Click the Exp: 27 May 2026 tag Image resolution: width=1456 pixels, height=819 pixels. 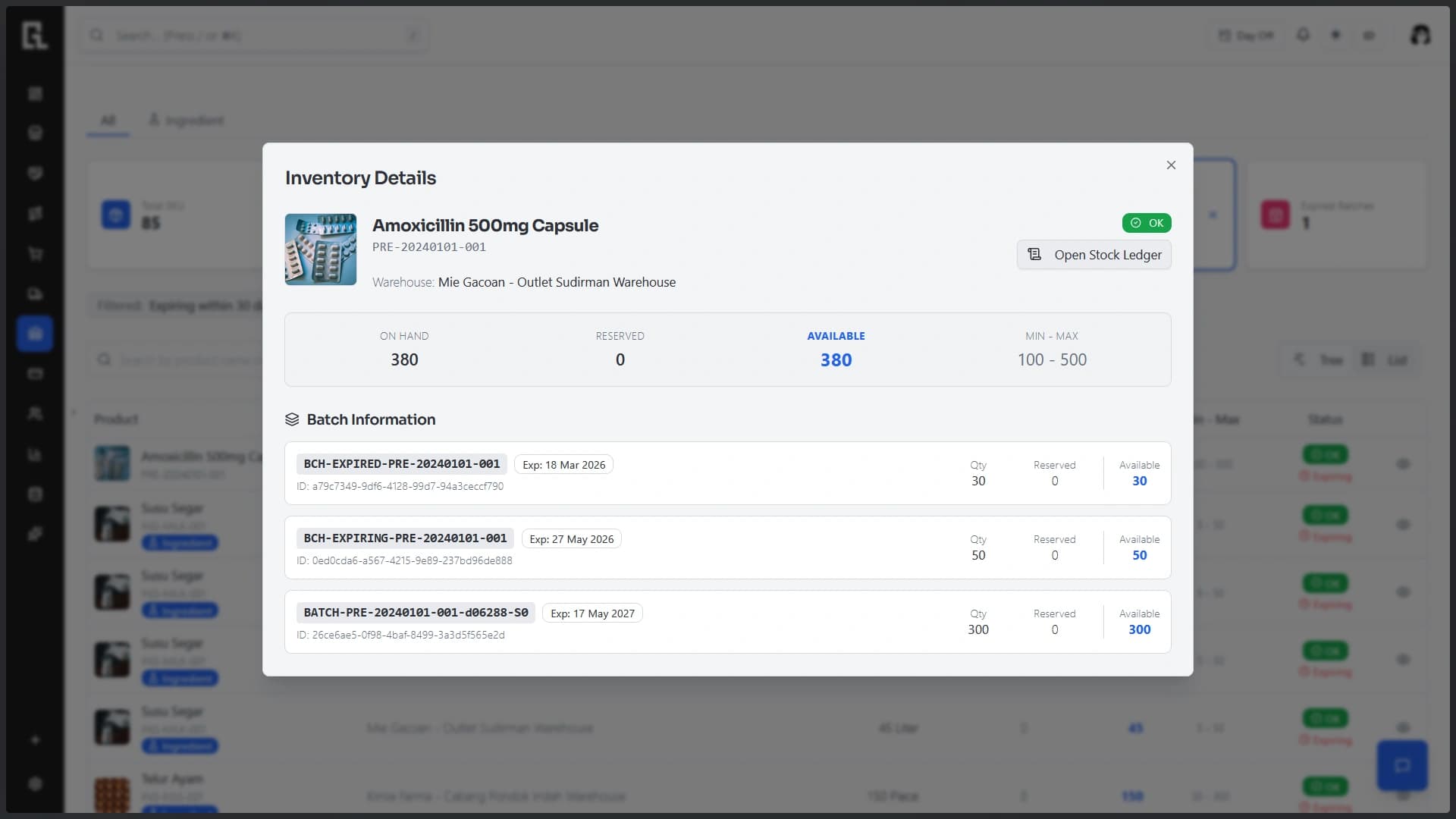571,539
